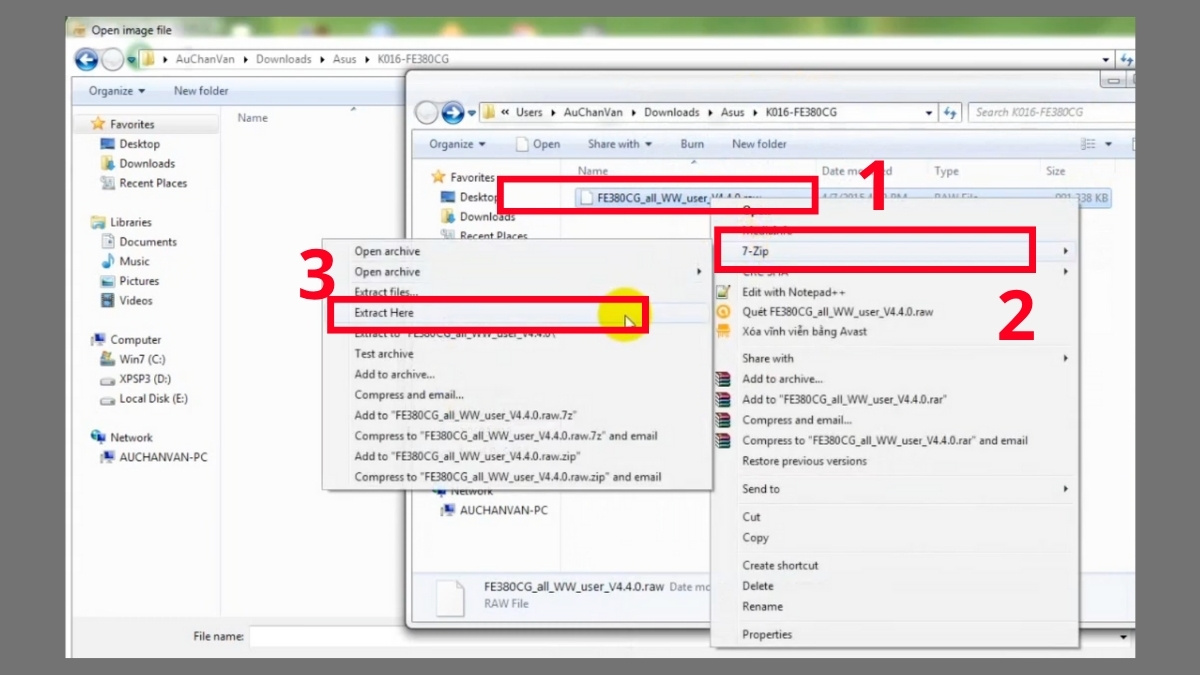Click the folder icon in the front Explorer address bar
This screenshot has width=1200, height=675.
tap(489, 112)
